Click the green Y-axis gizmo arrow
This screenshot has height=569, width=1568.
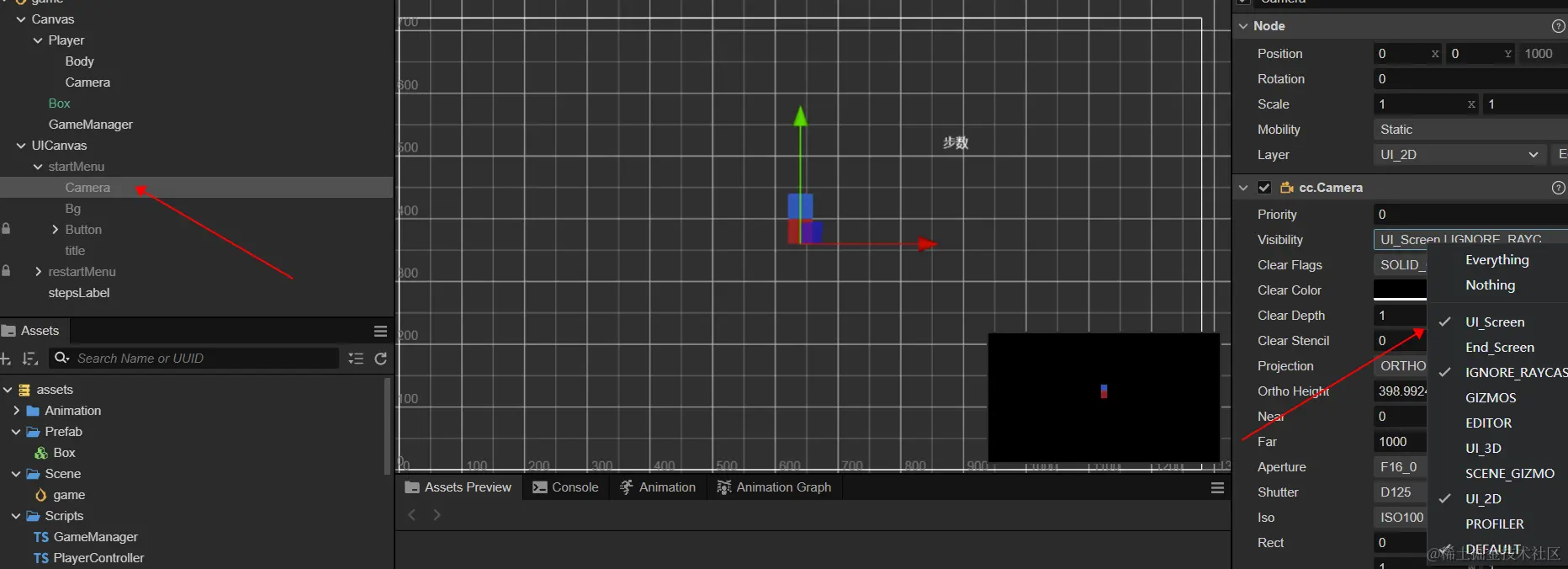coord(800,116)
